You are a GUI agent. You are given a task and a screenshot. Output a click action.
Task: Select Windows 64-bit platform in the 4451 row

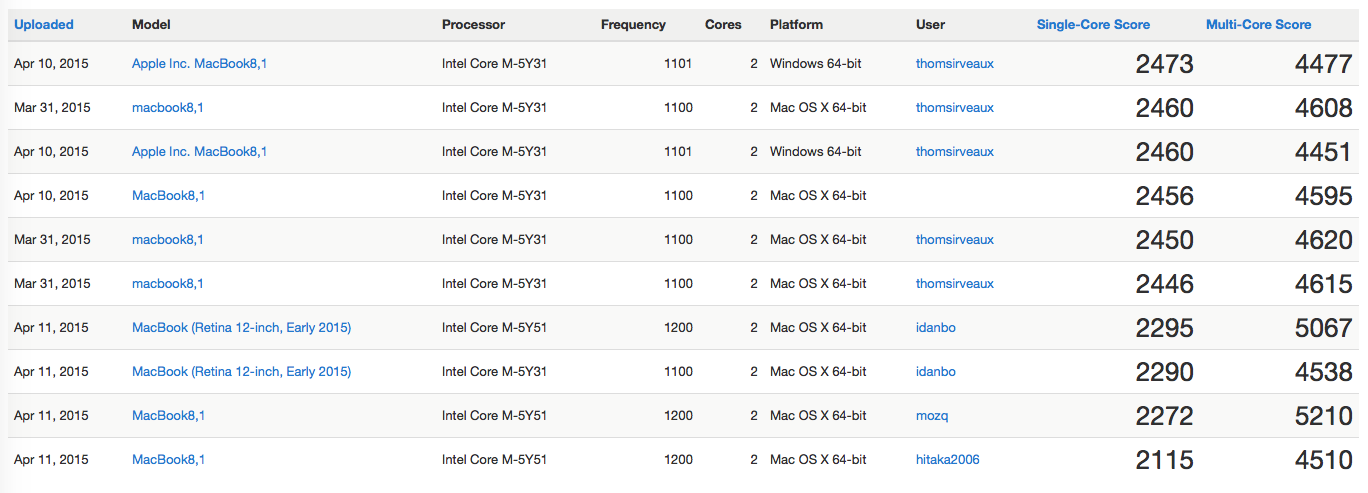point(816,151)
